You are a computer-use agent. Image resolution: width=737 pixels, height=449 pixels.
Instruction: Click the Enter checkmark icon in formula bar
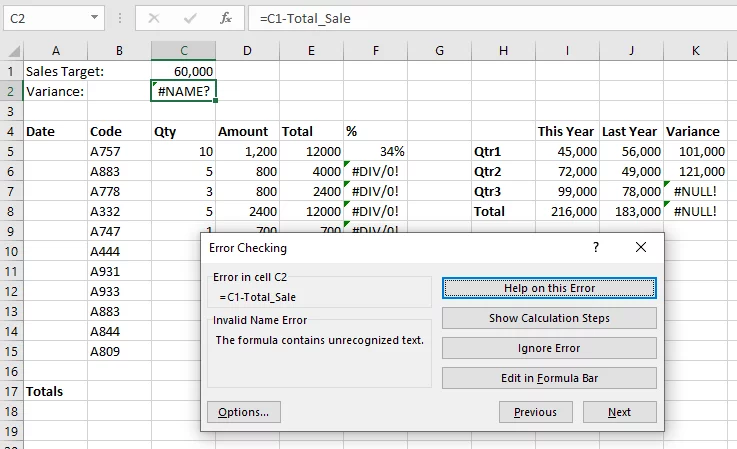190,18
